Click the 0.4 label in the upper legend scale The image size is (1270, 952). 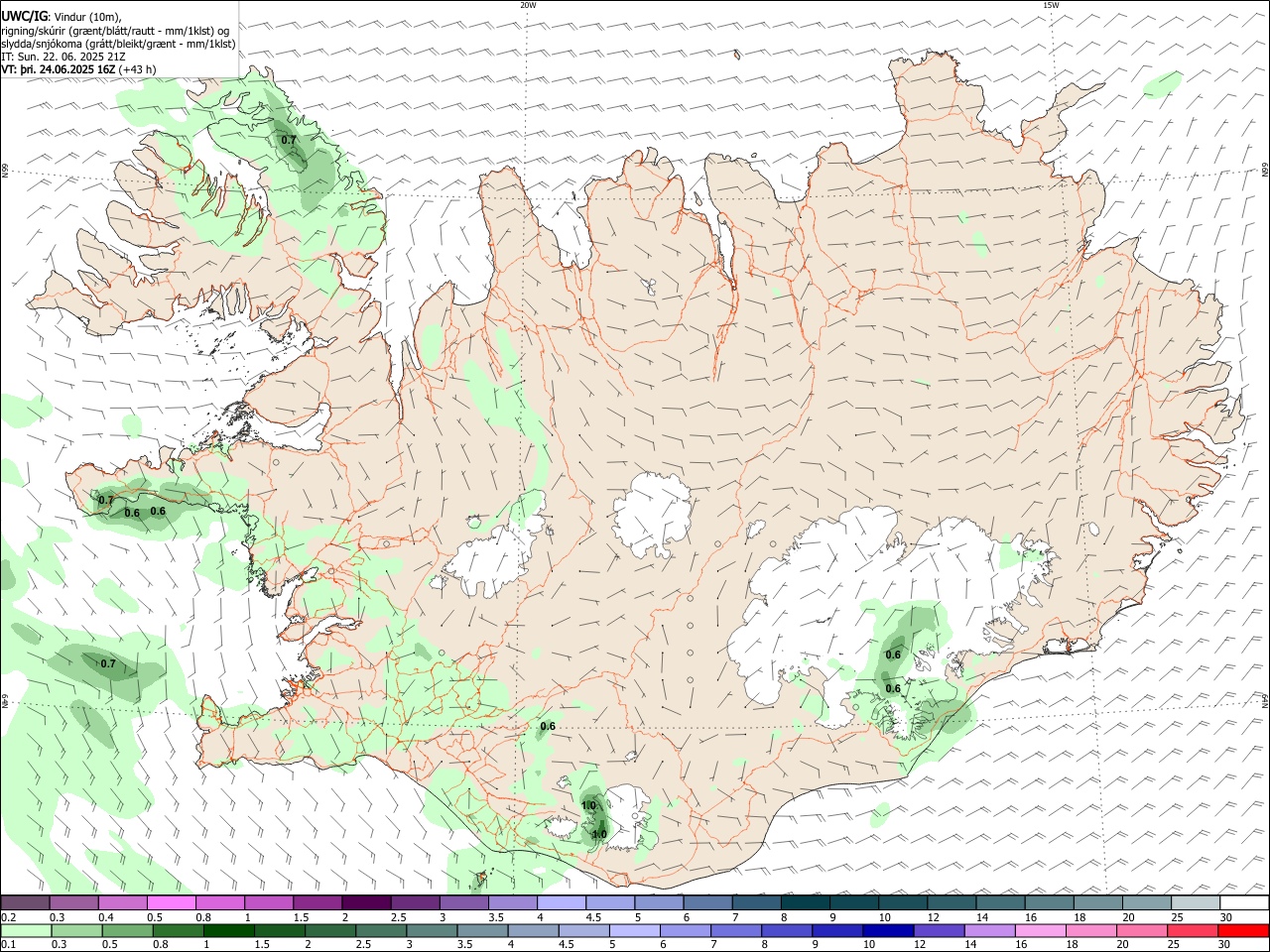(x=106, y=917)
